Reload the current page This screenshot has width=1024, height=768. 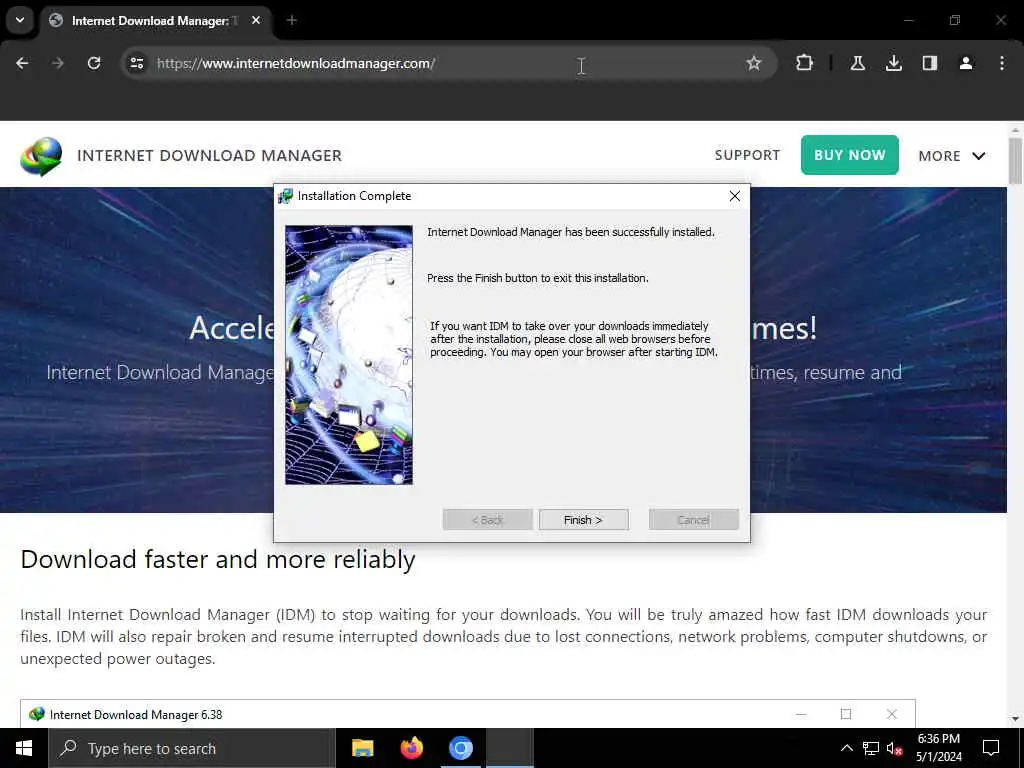coord(94,63)
